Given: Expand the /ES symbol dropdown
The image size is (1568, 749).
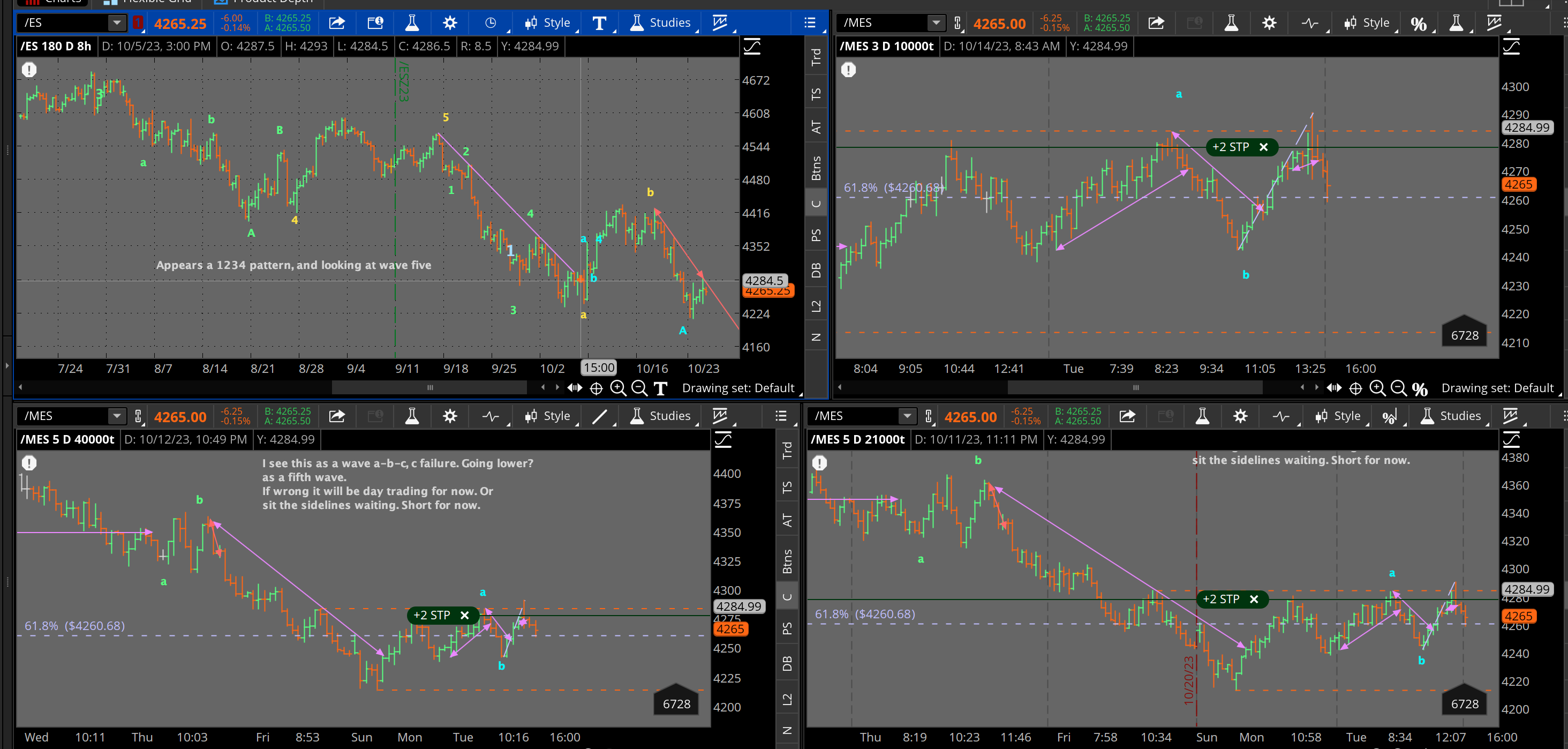Looking at the screenshot, I should tap(116, 23).
